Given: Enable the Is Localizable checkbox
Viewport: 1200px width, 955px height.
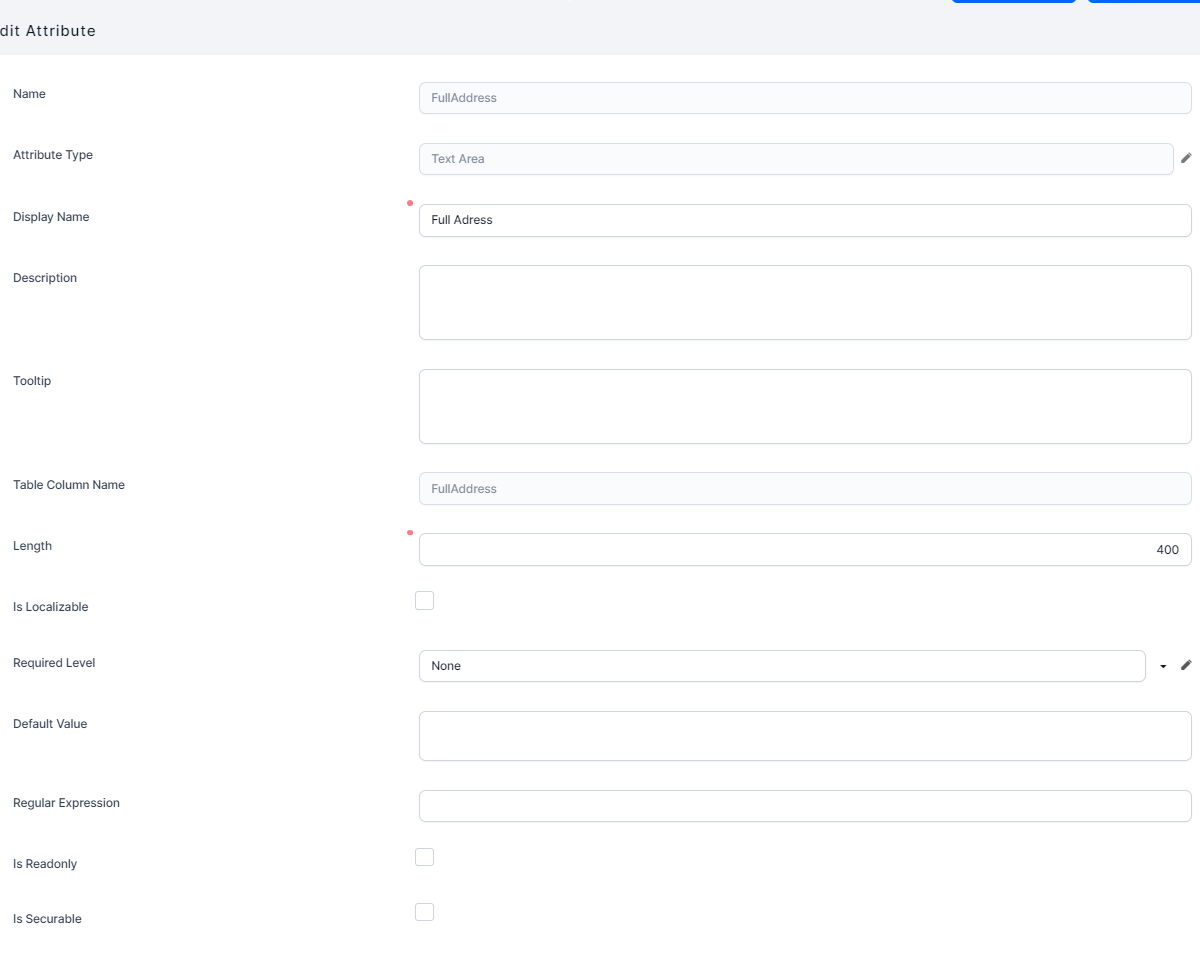Looking at the screenshot, I should pyautogui.click(x=424, y=600).
